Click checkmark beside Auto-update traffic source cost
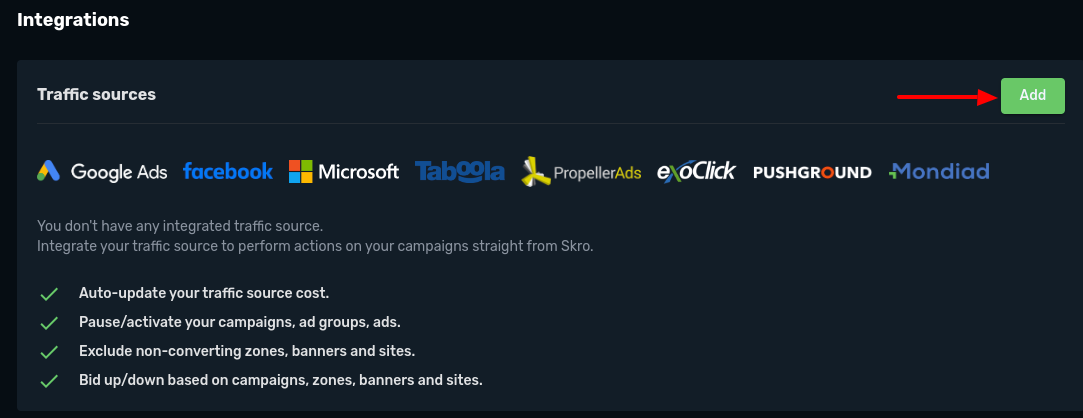 click(47, 294)
